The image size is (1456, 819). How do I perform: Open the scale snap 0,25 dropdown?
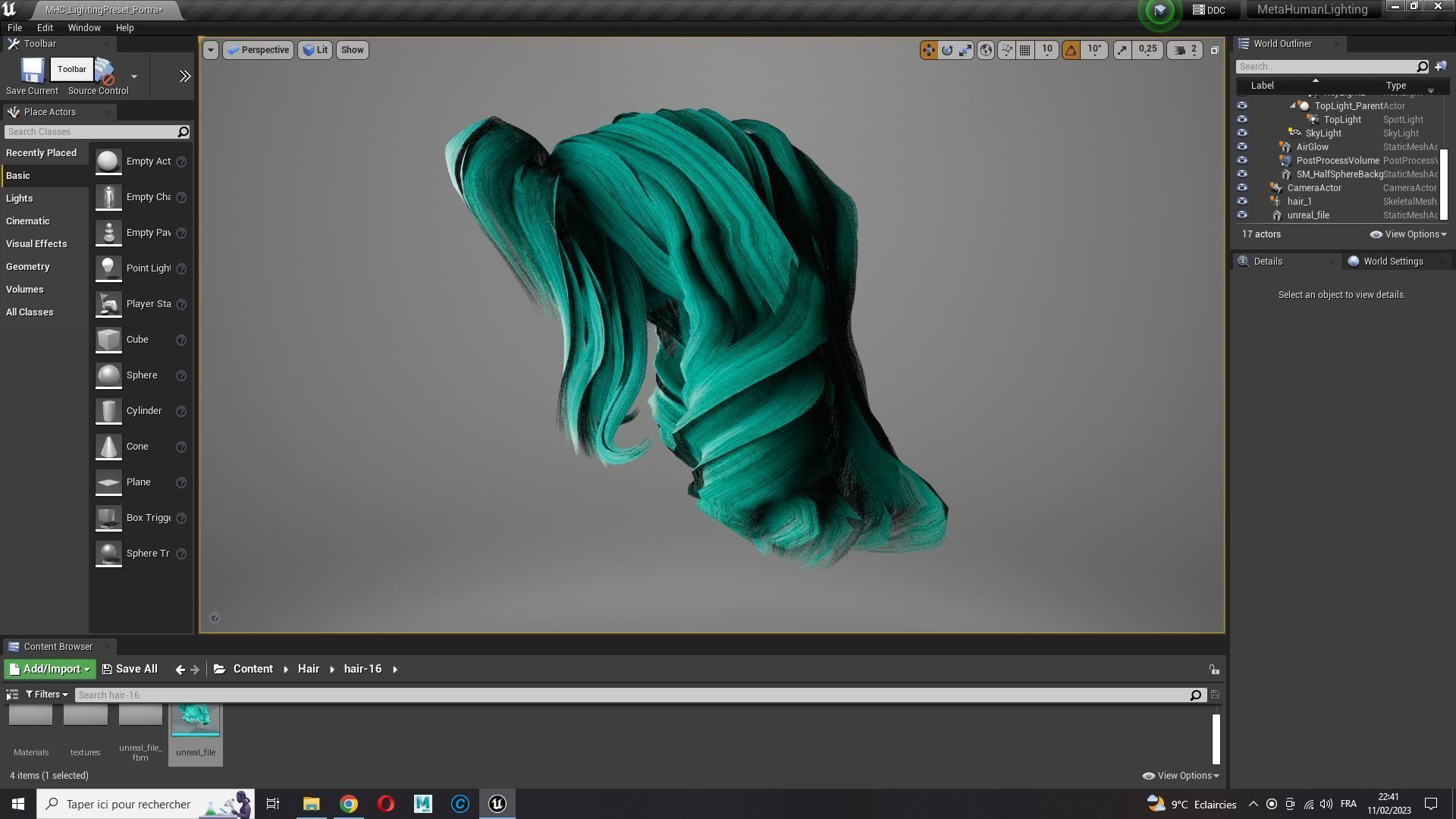(x=1147, y=50)
